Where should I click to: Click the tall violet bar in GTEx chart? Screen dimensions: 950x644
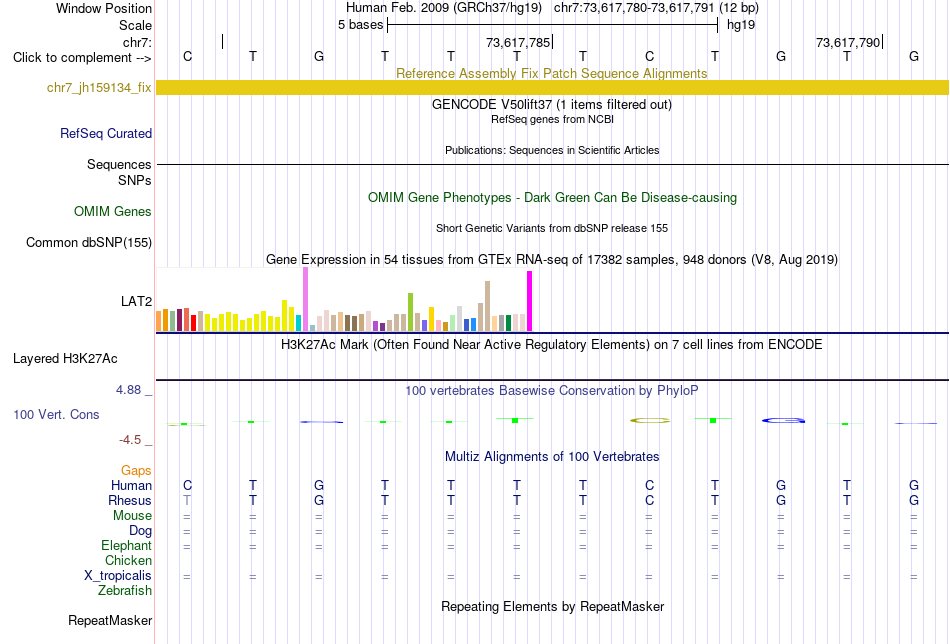tap(305, 299)
